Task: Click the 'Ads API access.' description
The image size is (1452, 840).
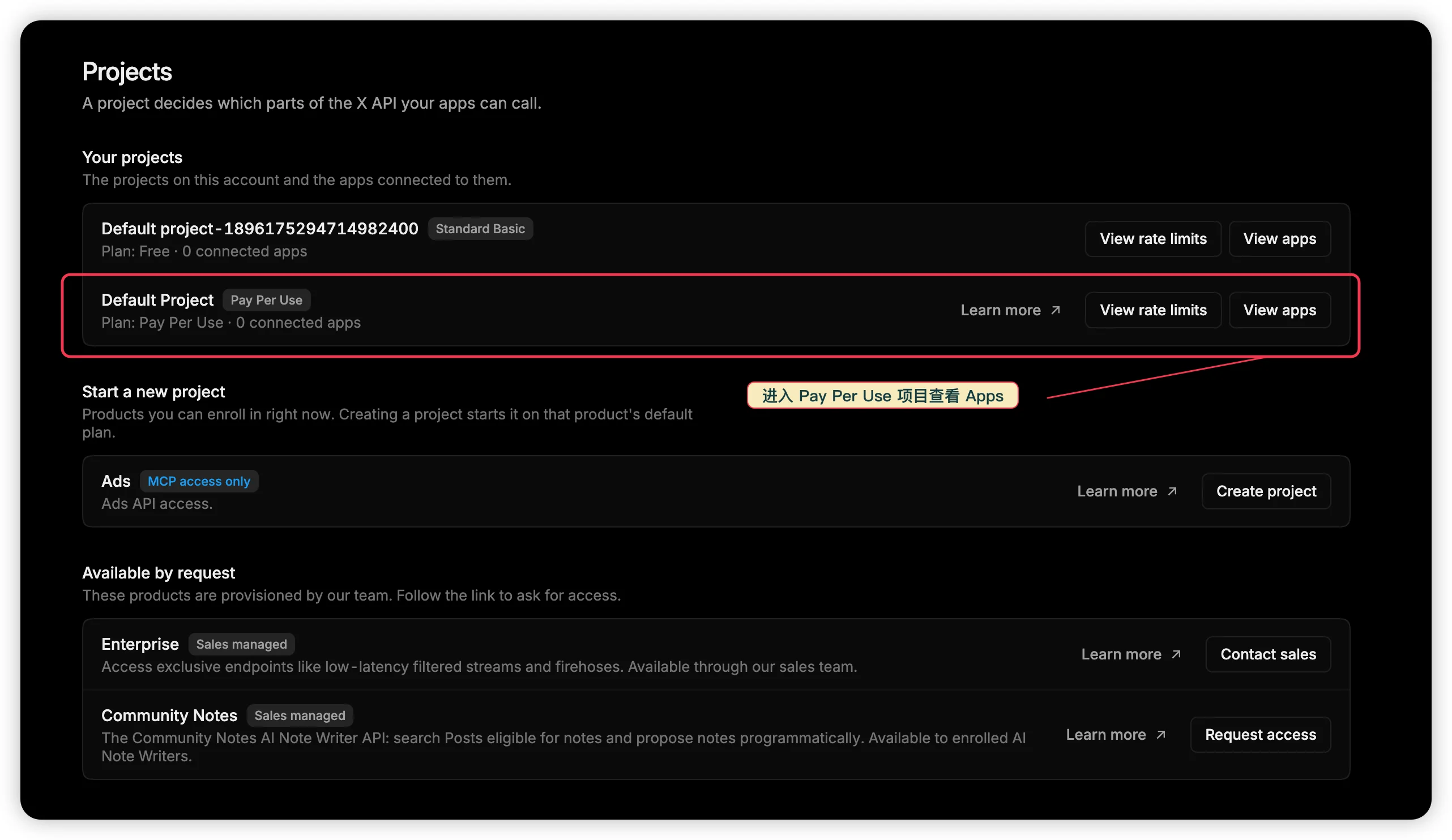Action: [x=157, y=504]
